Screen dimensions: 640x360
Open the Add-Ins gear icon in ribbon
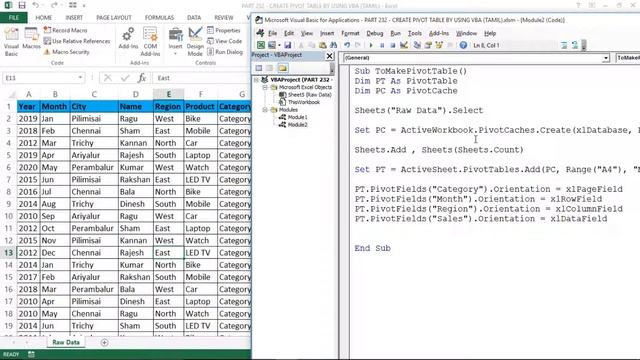128,38
